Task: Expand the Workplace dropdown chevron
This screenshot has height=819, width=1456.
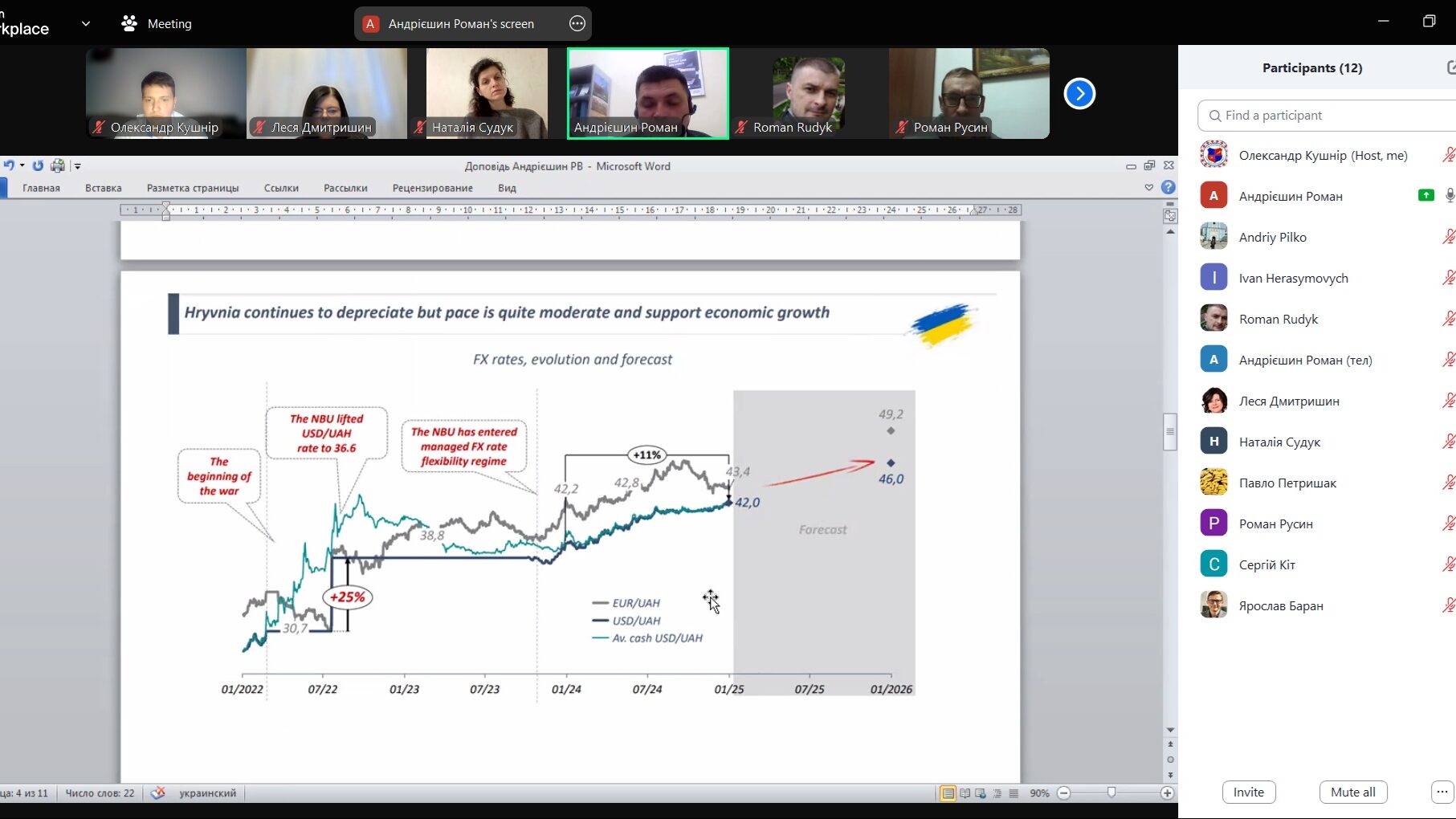Action: 86,24
